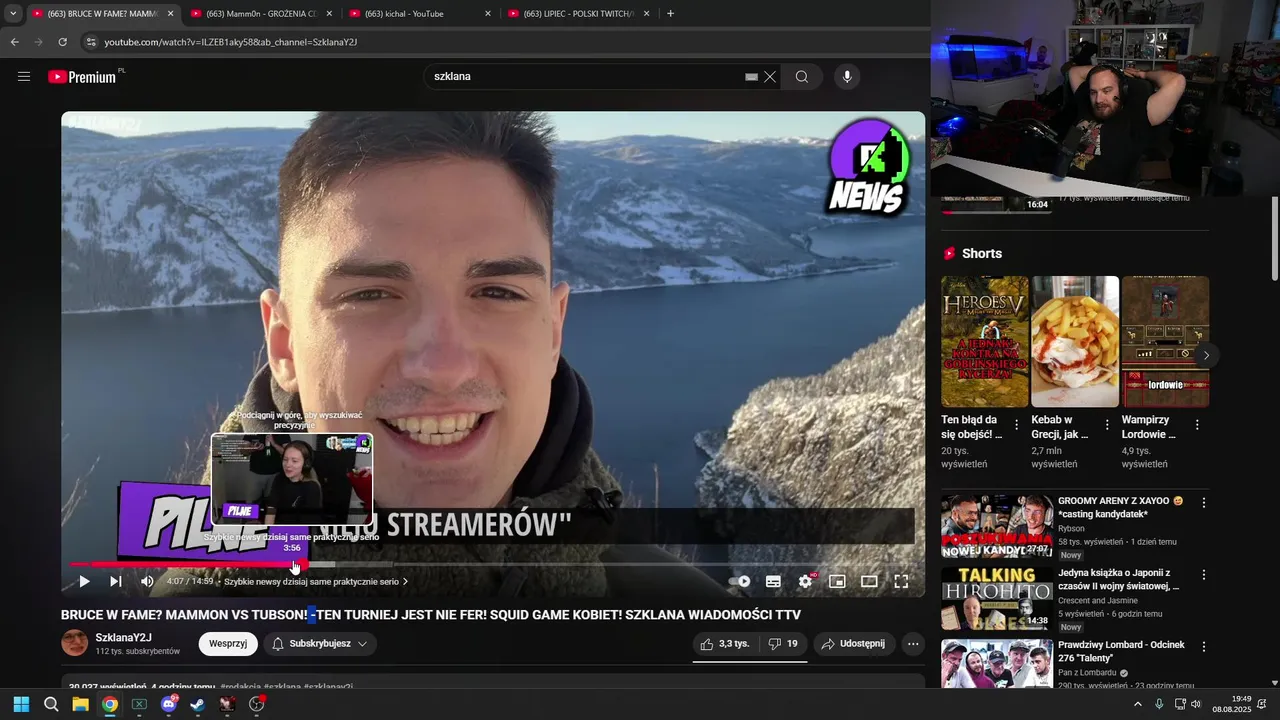Start voice search with the microphone
The image size is (1280, 720).
(847, 77)
